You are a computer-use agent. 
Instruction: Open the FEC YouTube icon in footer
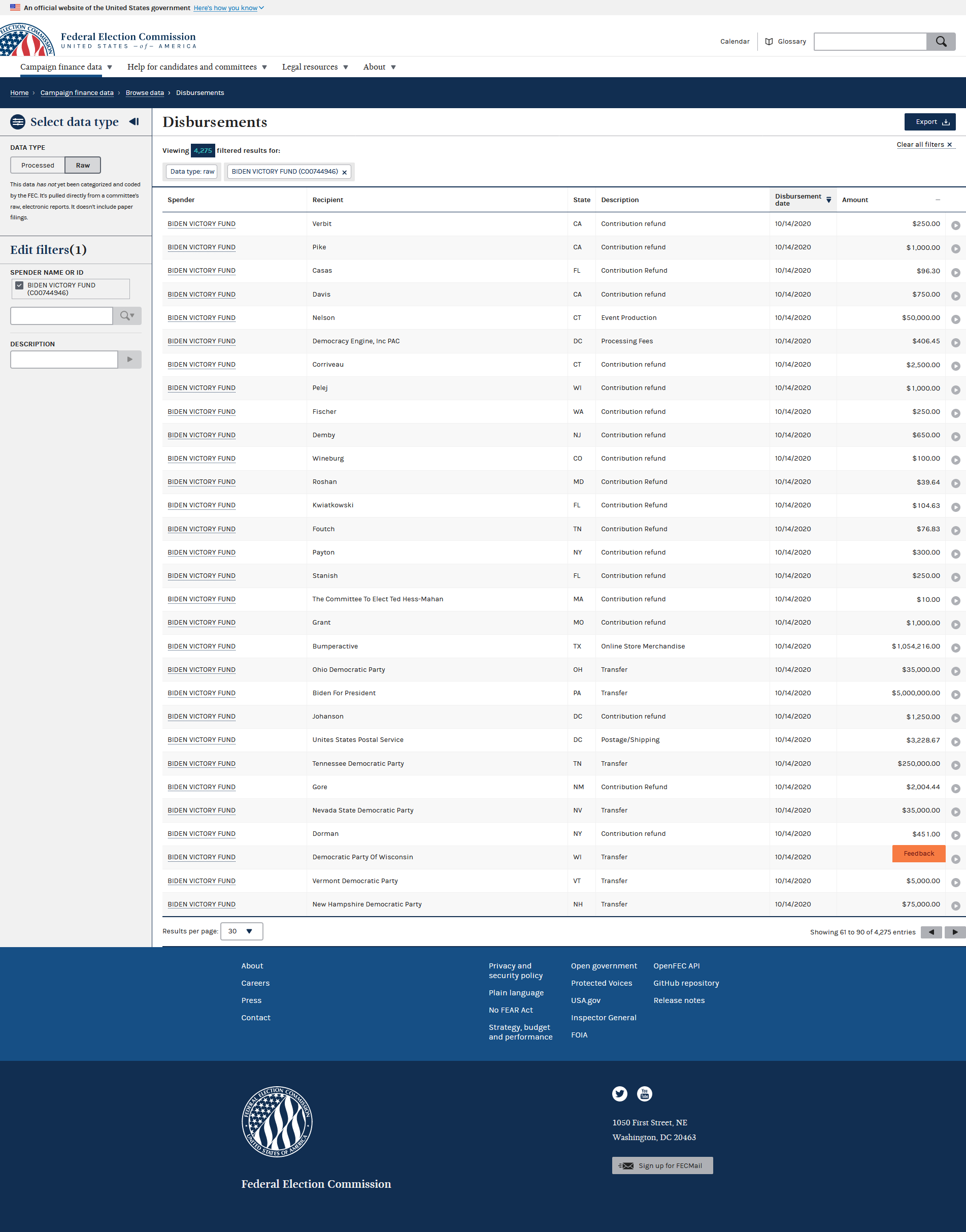(x=644, y=1093)
